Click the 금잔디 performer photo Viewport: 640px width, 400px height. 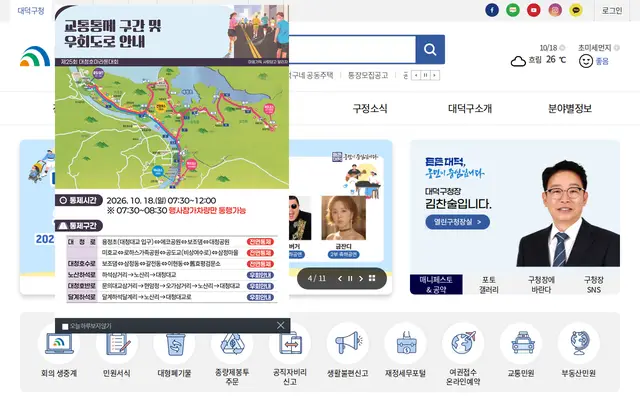click(x=343, y=218)
